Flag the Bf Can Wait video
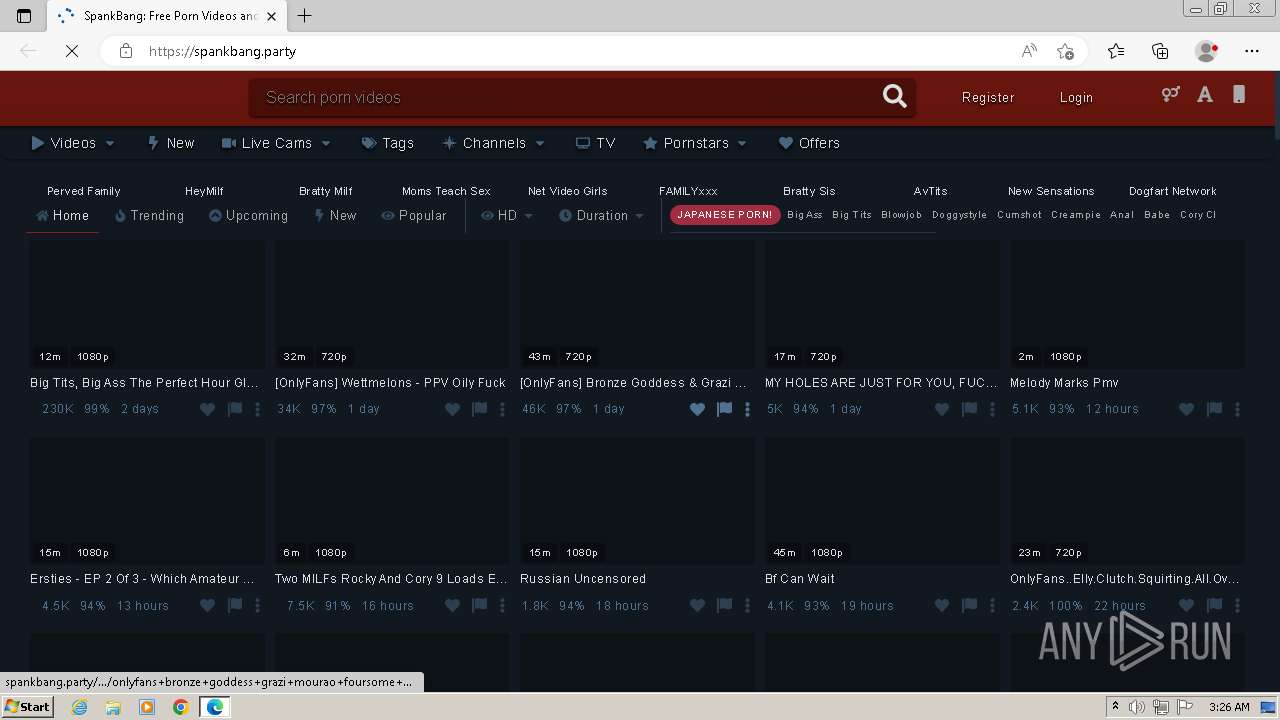 click(x=969, y=605)
